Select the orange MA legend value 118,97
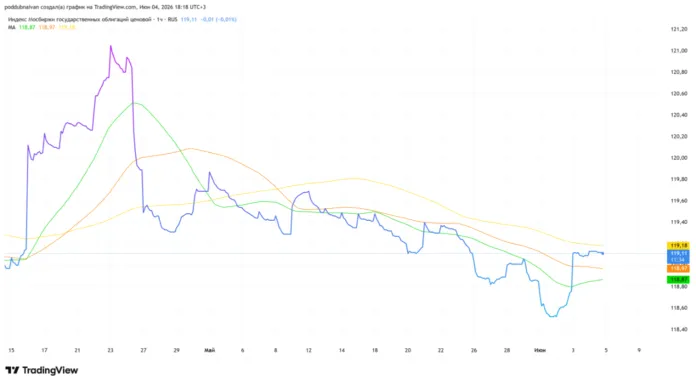The height and width of the screenshot is (384, 696). coord(47,28)
